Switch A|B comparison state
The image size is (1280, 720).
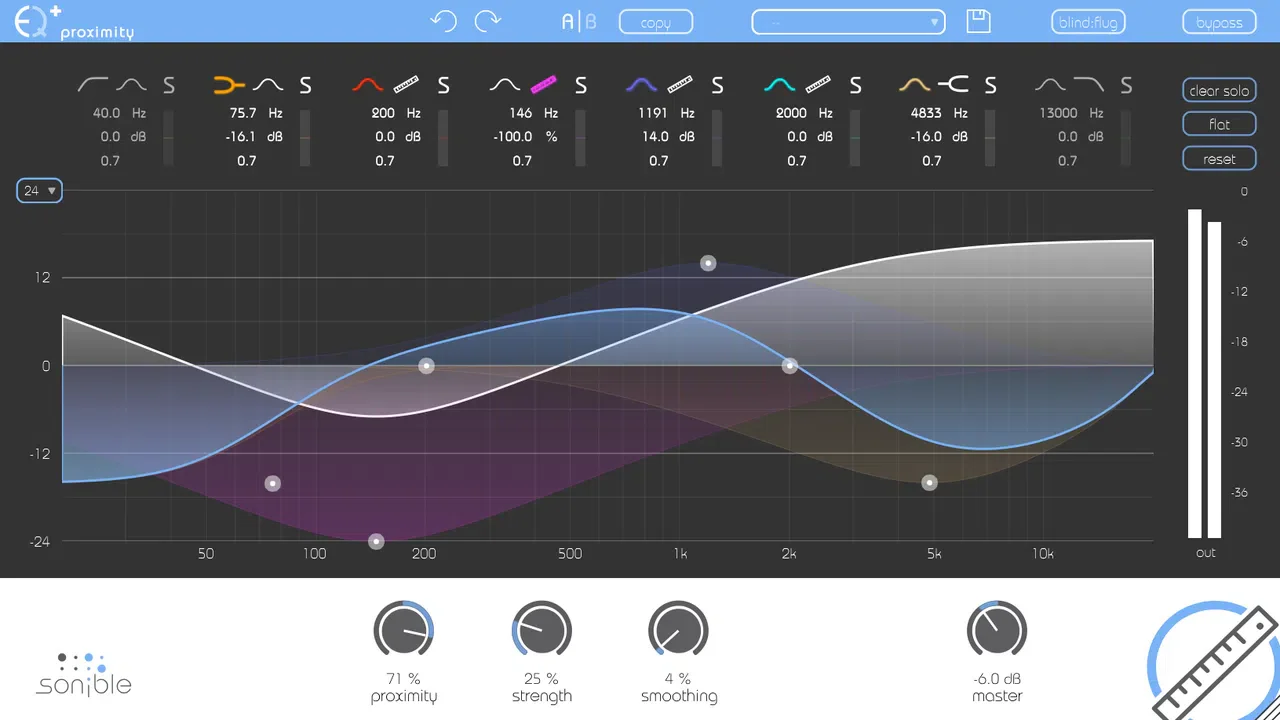[578, 21]
